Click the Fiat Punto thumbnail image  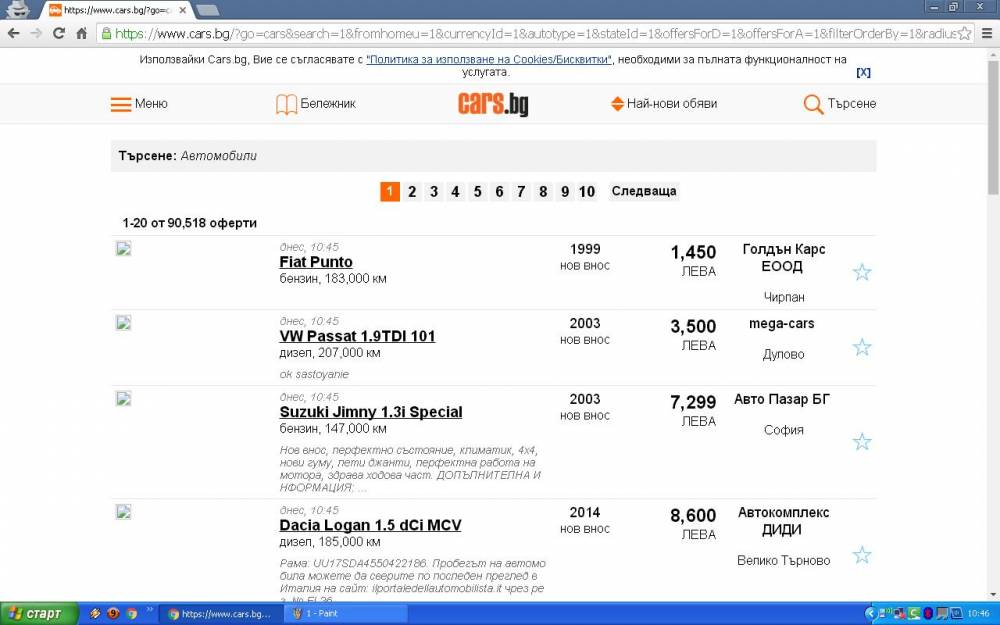(x=124, y=249)
